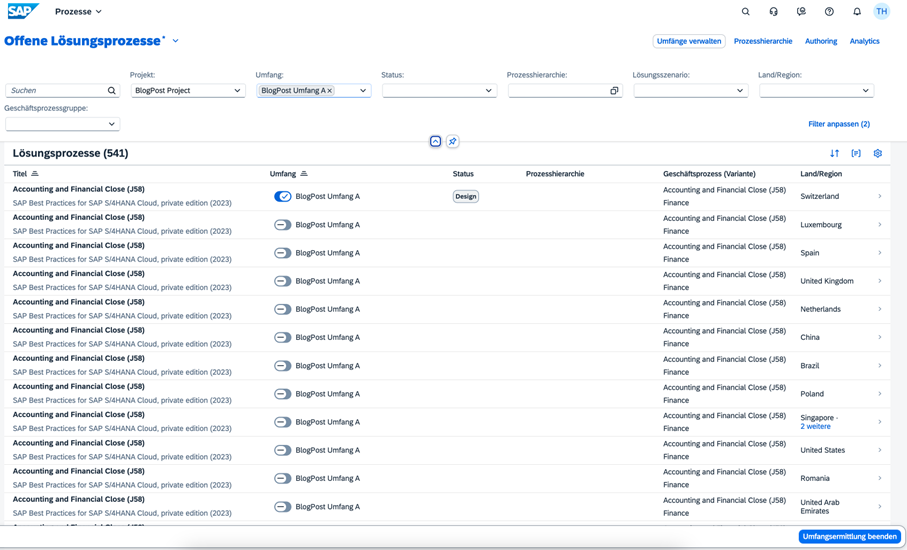This screenshot has height=550, width=907.
Task: Click the Filter anpassen (2) link
Action: tap(838, 124)
